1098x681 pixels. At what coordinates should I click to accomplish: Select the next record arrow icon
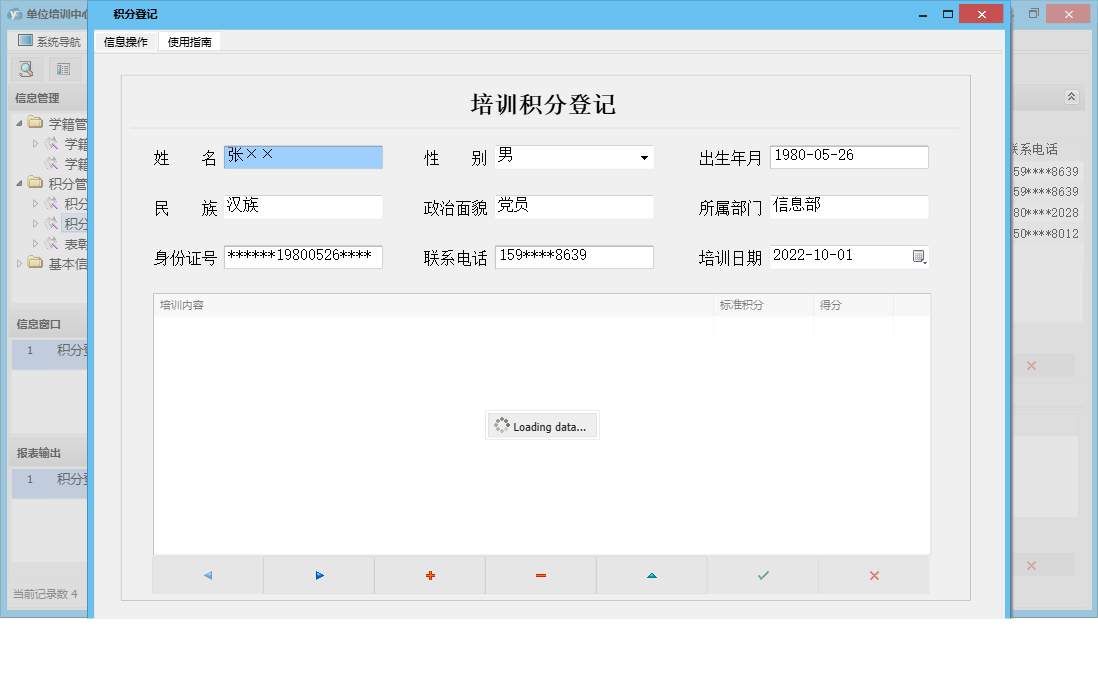point(318,575)
